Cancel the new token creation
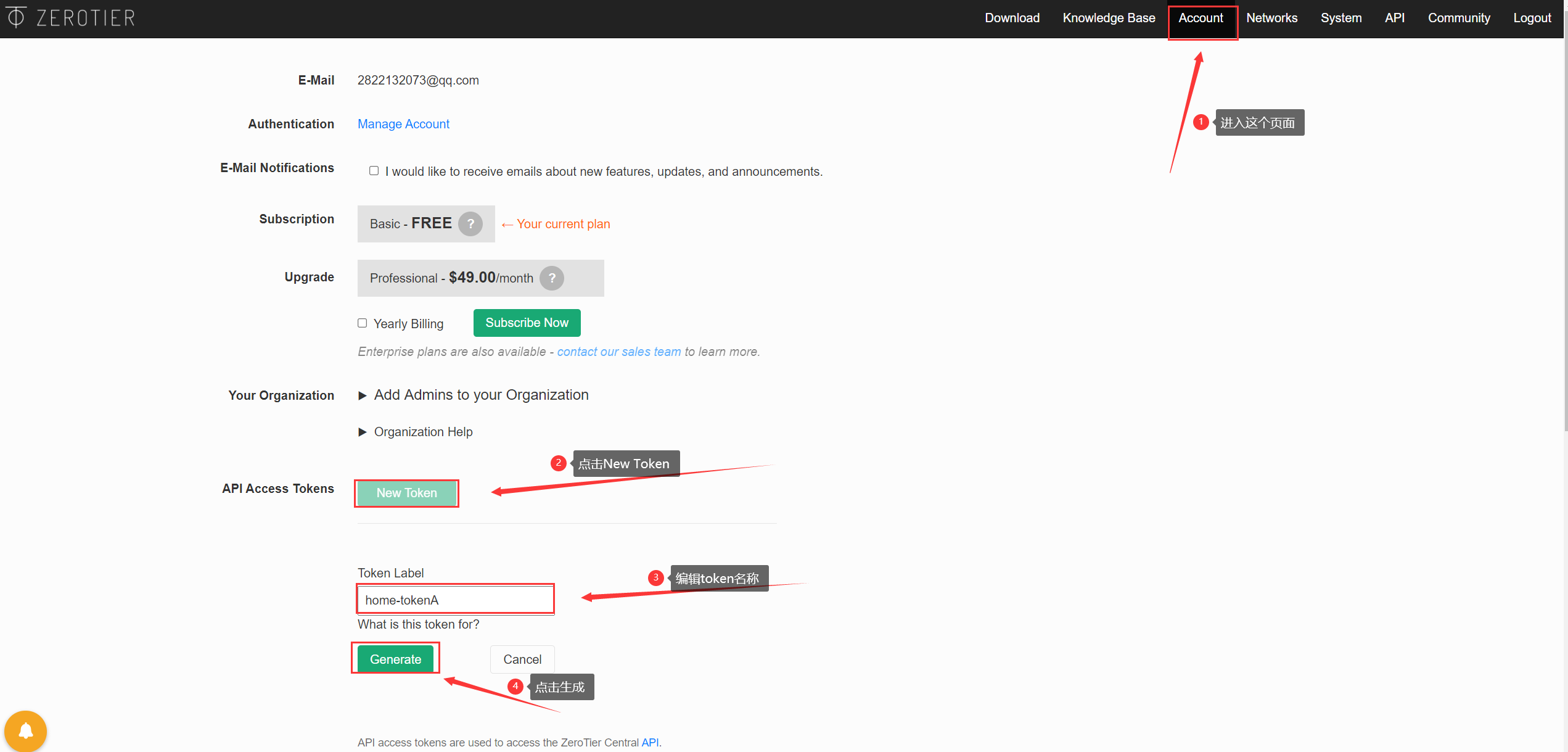The image size is (1568, 752). click(x=522, y=659)
